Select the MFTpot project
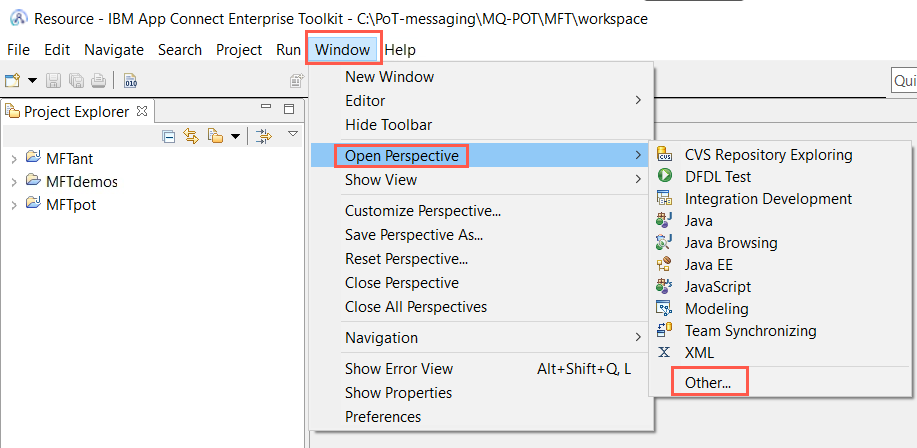 pos(71,205)
